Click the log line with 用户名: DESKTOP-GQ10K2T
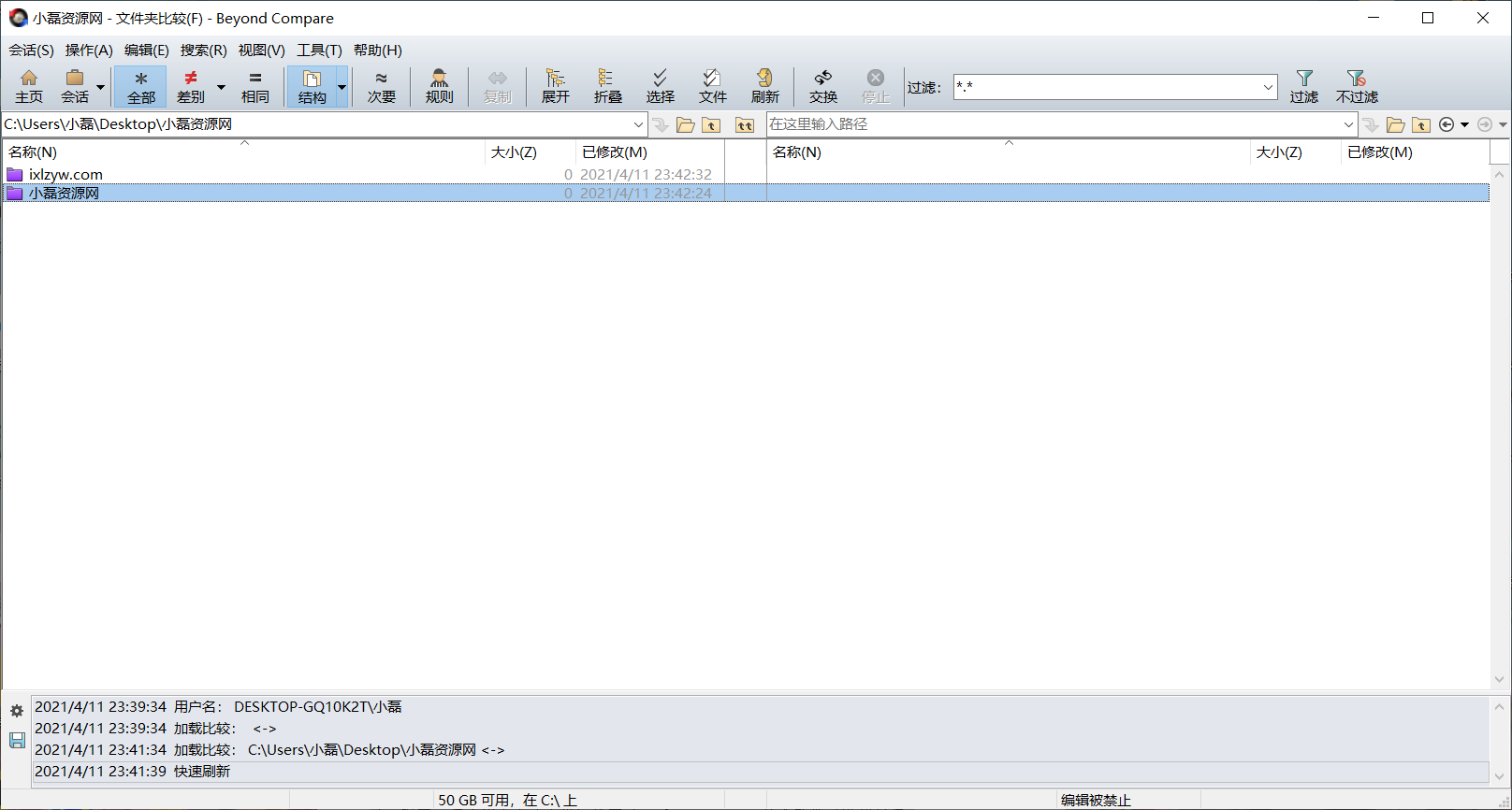The image size is (1512, 810). pyautogui.click(x=760, y=707)
